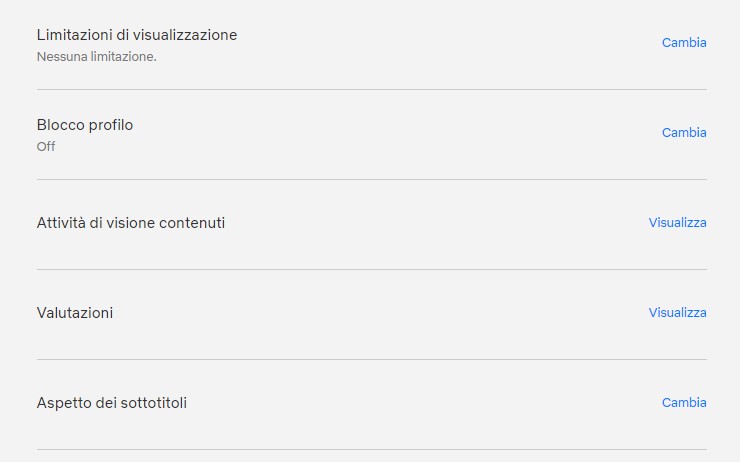Click divider below Attività di visione contenuti
Image resolution: width=740 pixels, height=462 pixels.
[371, 269]
